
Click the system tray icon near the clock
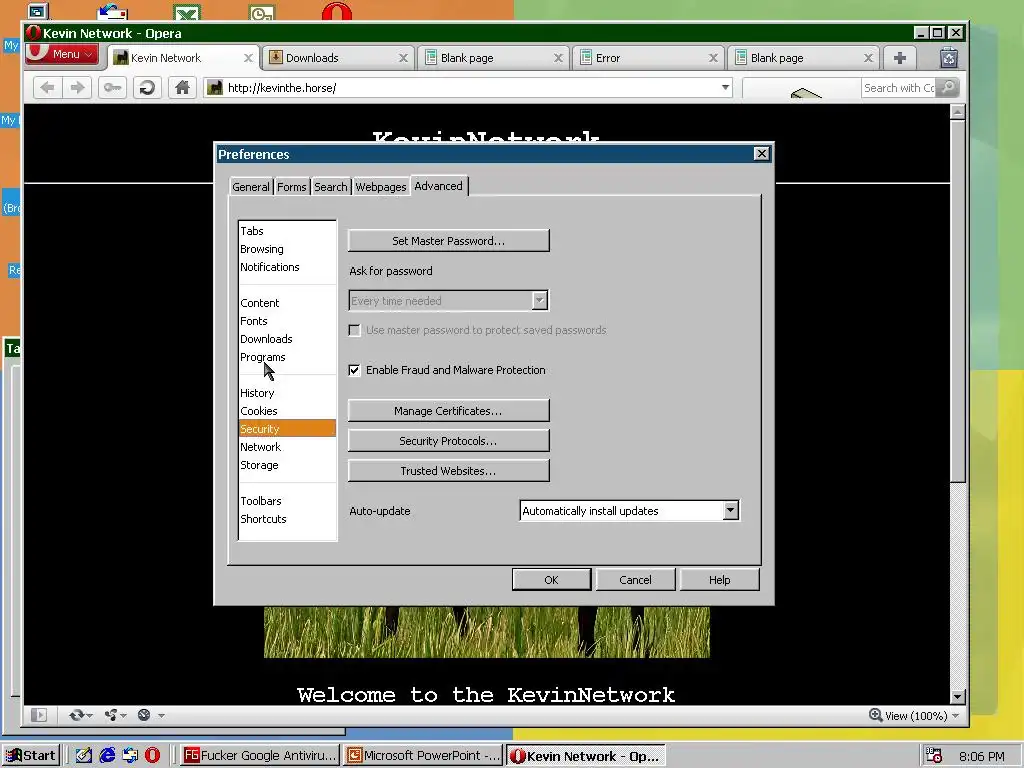pyautogui.click(x=934, y=756)
